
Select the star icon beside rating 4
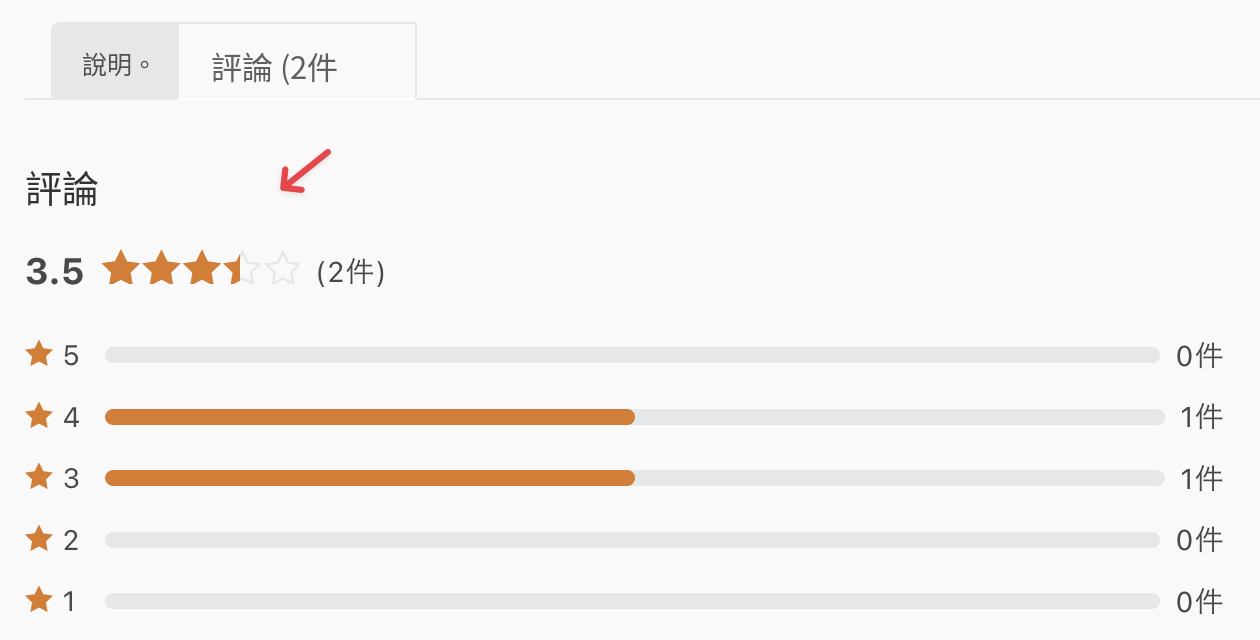(39, 416)
